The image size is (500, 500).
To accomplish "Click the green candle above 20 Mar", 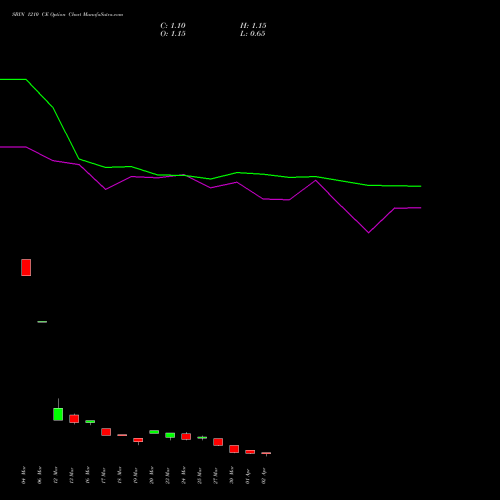I will [x=154, y=432].
